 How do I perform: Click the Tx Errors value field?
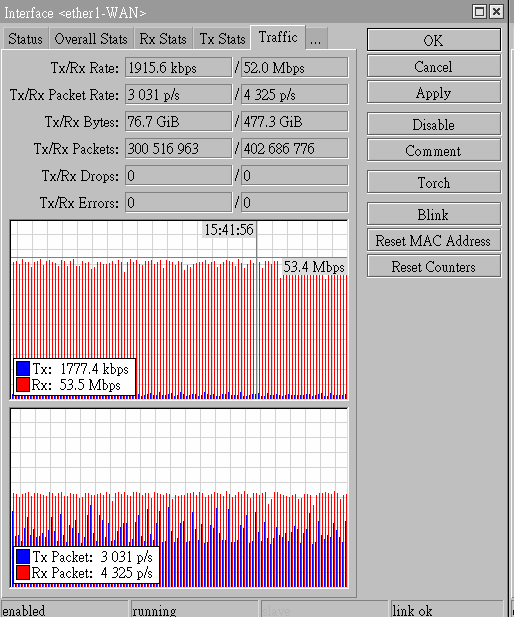[x=179, y=203]
